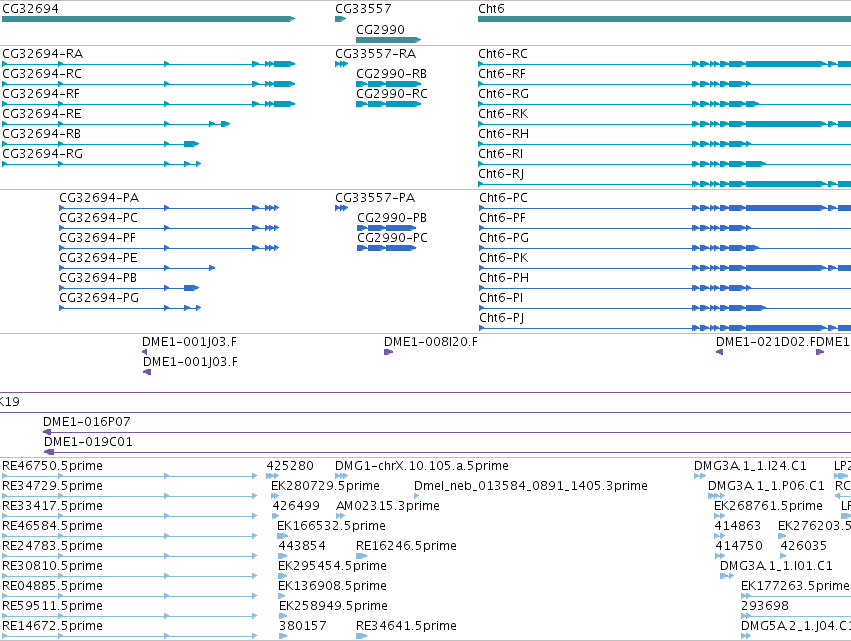Select the EK268761.5prime label

click(x=768, y=506)
